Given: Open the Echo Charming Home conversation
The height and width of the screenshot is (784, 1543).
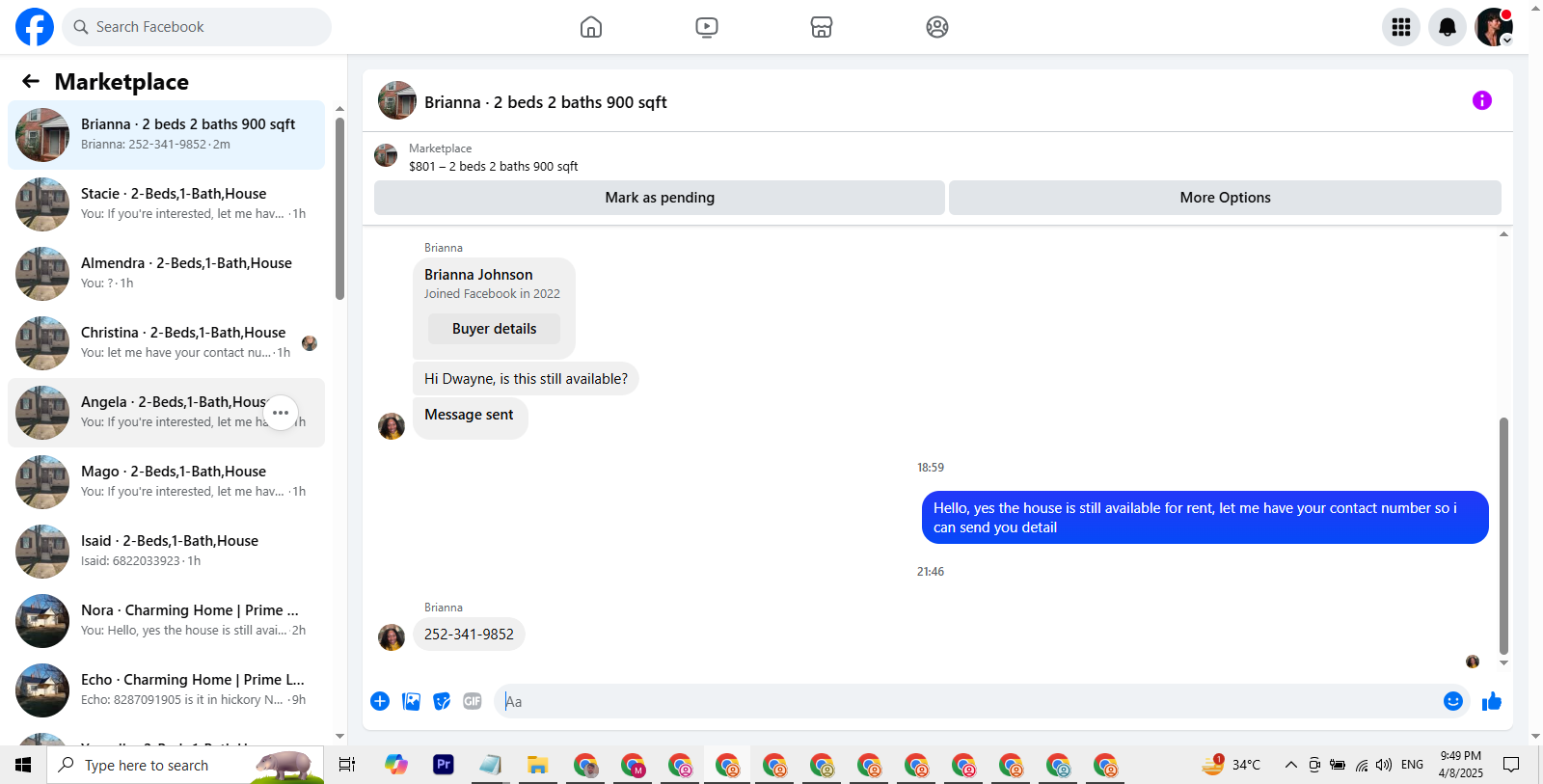Looking at the screenshot, I should pos(166,690).
